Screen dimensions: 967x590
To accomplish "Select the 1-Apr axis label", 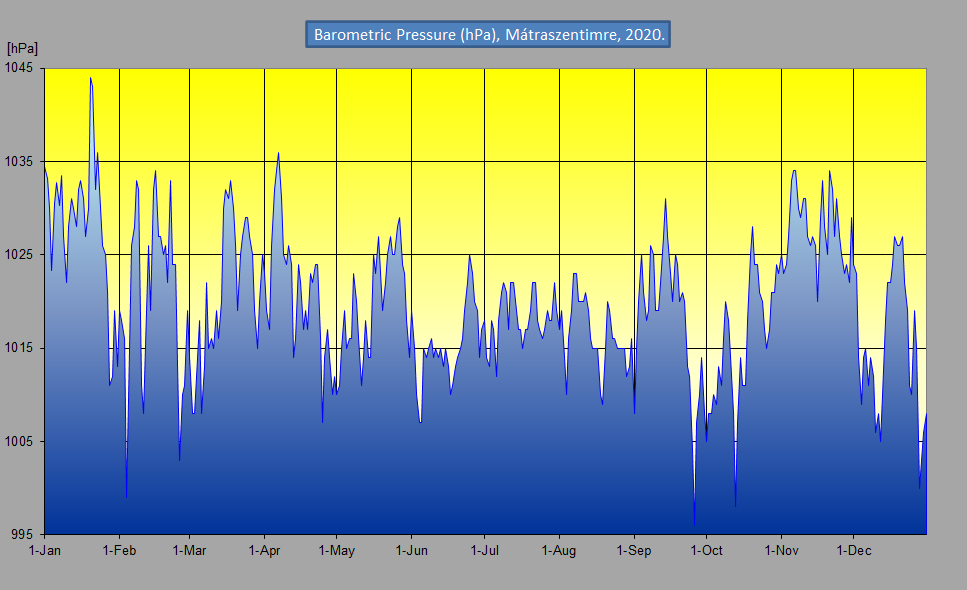I will [x=264, y=551].
